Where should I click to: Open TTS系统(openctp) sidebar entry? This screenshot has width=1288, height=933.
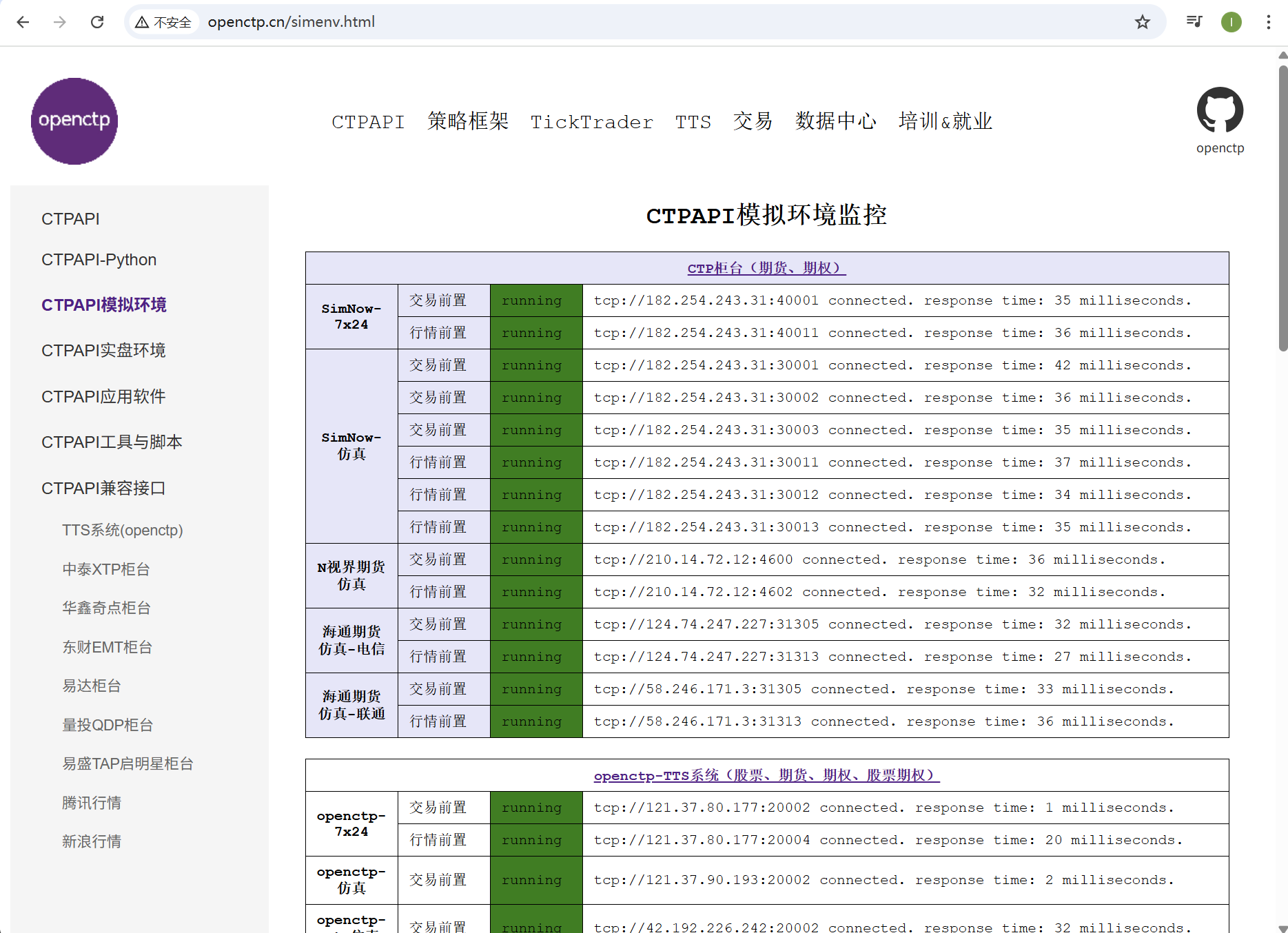click(123, 531)
